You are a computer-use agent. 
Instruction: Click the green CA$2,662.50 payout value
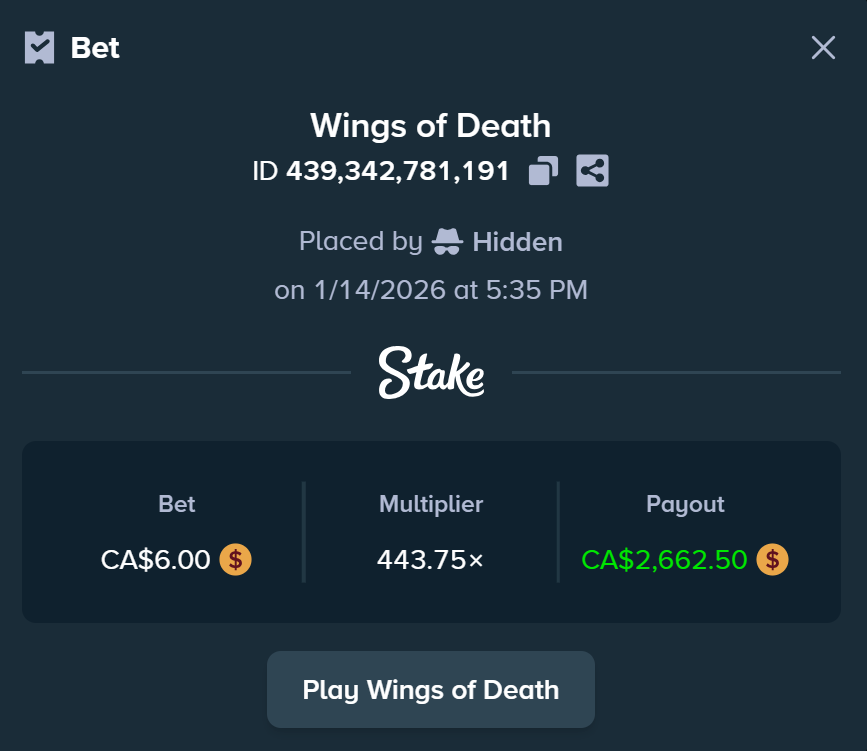point(664,560)
